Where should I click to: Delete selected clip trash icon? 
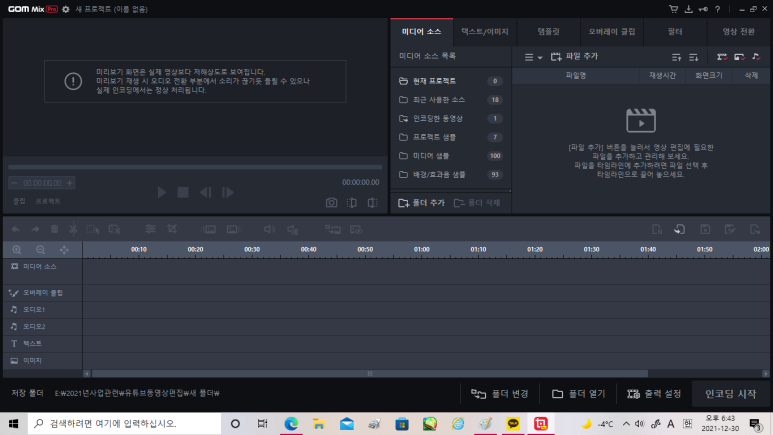54,229
